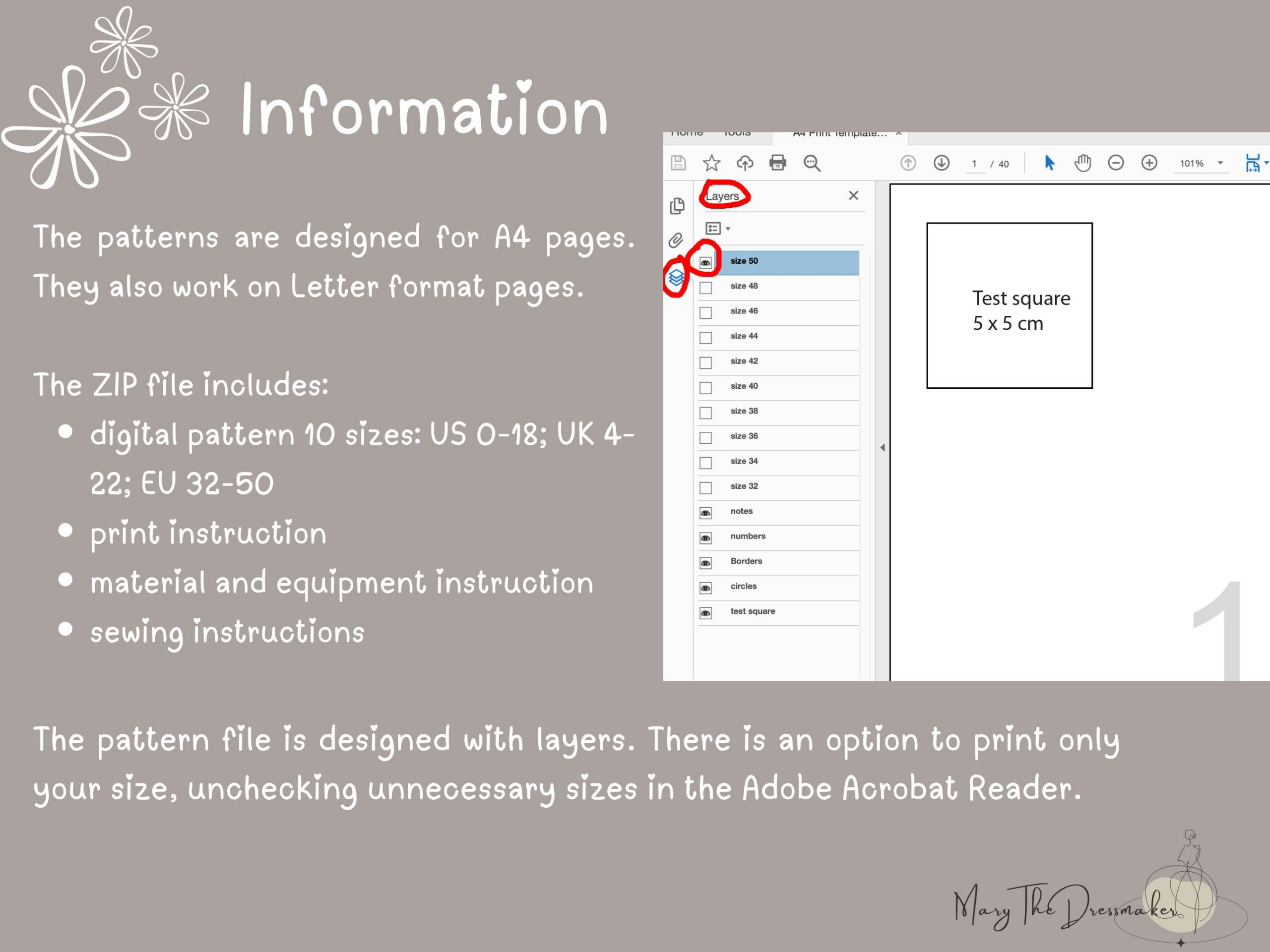The height and width of the screenshot is (952, 1270).
Task: Select the arrow selection tool
Action: 1049,163
